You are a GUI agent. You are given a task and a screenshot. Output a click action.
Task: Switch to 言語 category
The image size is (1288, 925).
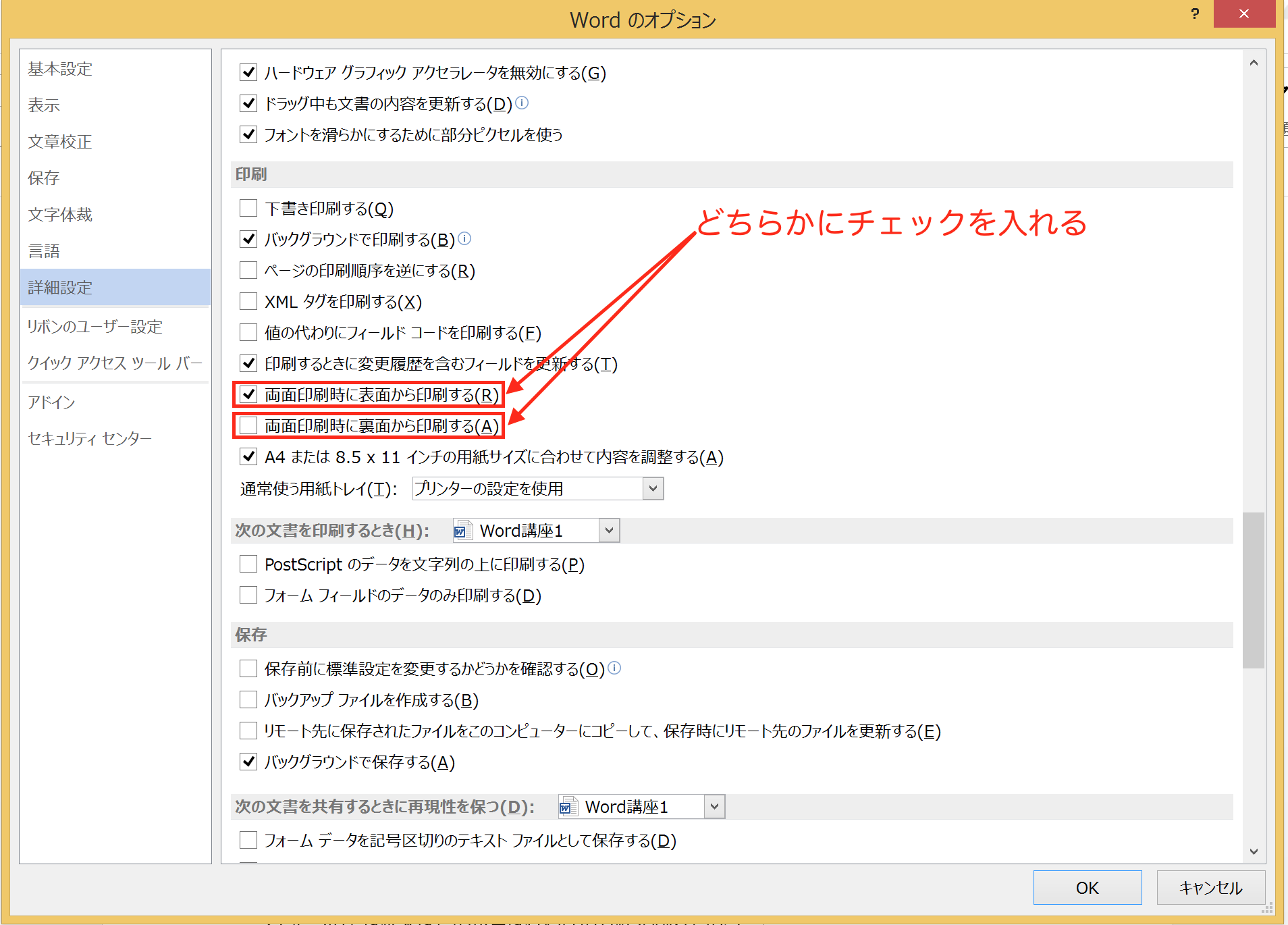point(115,250)
